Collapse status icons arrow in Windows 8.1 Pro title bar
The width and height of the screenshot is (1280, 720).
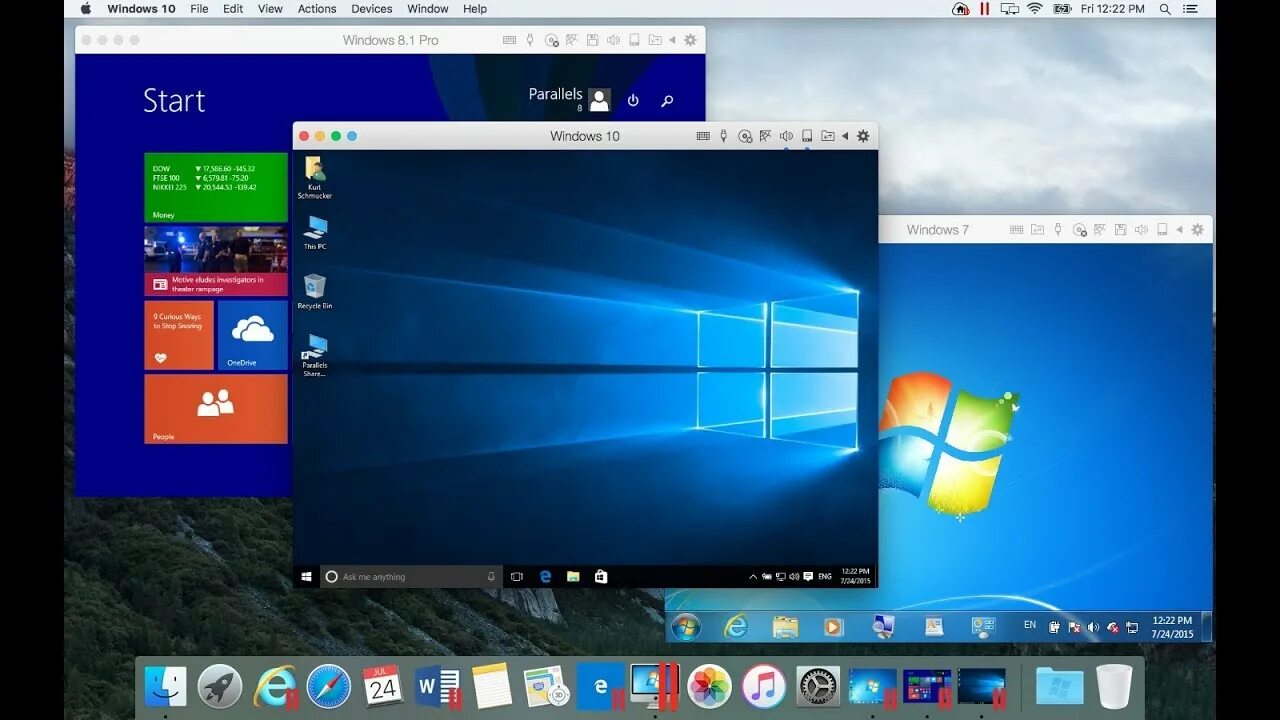[x=672, y=40]
